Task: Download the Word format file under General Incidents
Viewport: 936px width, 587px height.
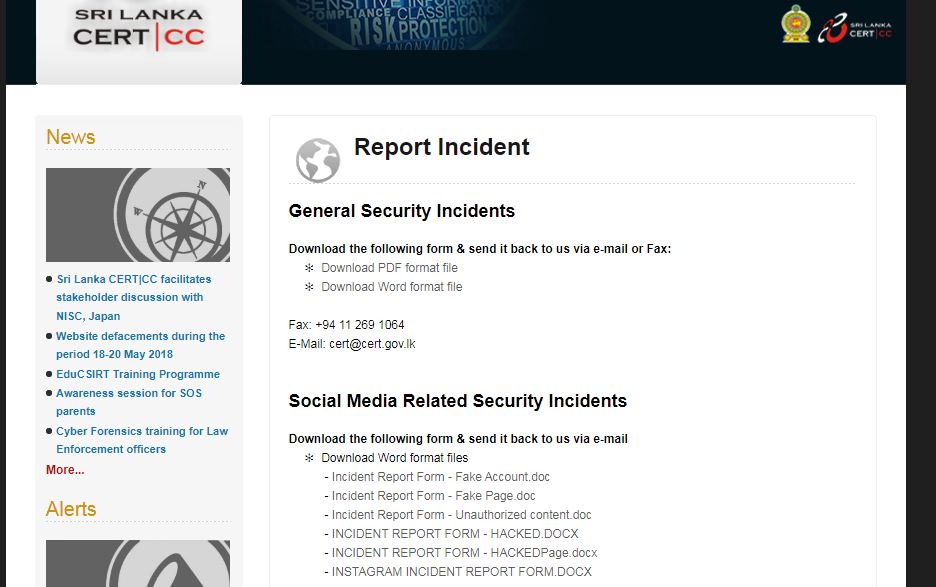Action: pos(392,287)
